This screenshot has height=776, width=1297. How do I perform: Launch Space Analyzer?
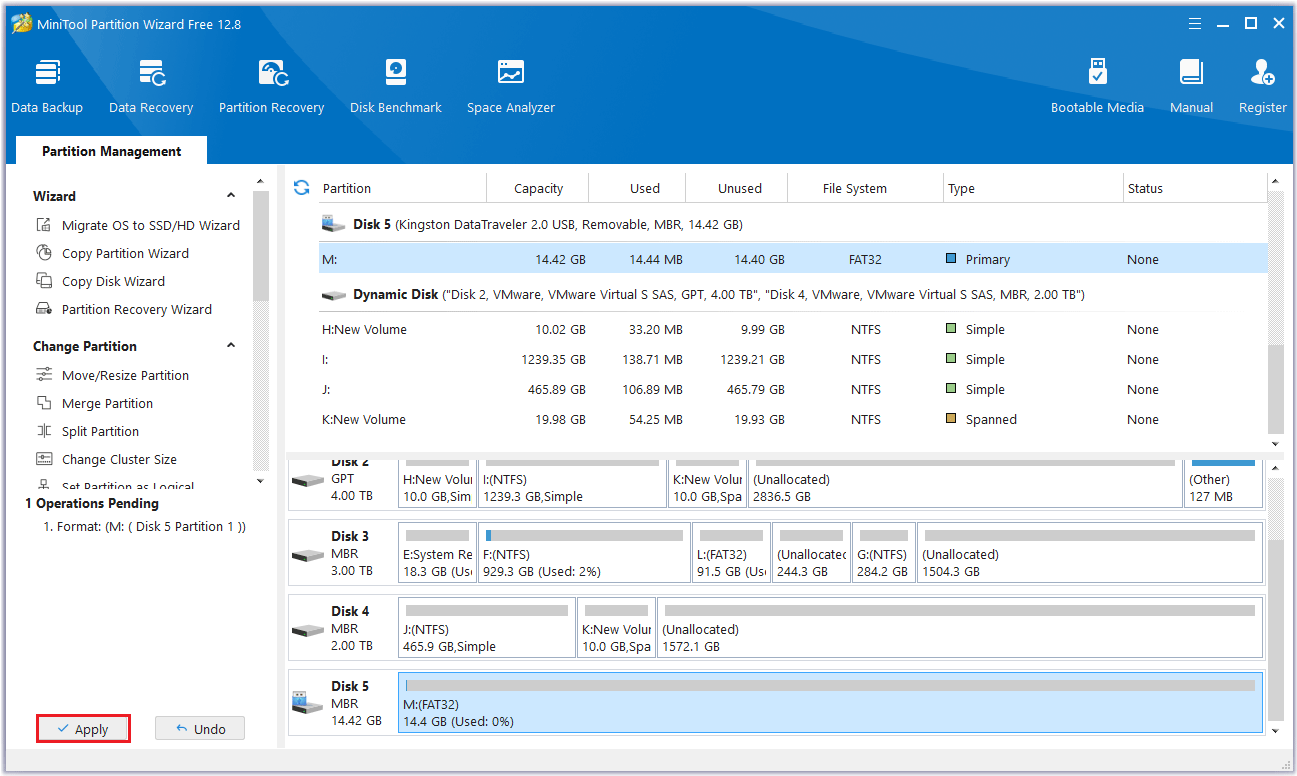tap(511, 87)
